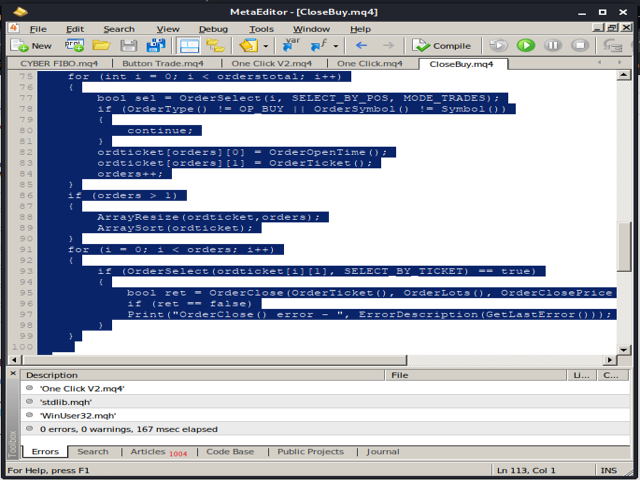The image size is (640, 480).
Task: Click the Step Into debug icon
Action: pos(613,45)
